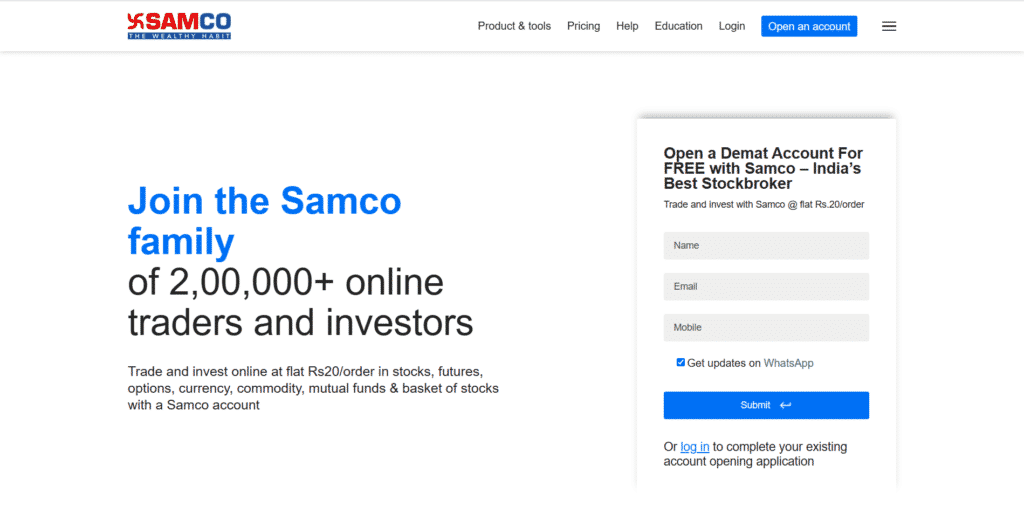
Task: Go to the Pricing menu item
Action: 583,26
